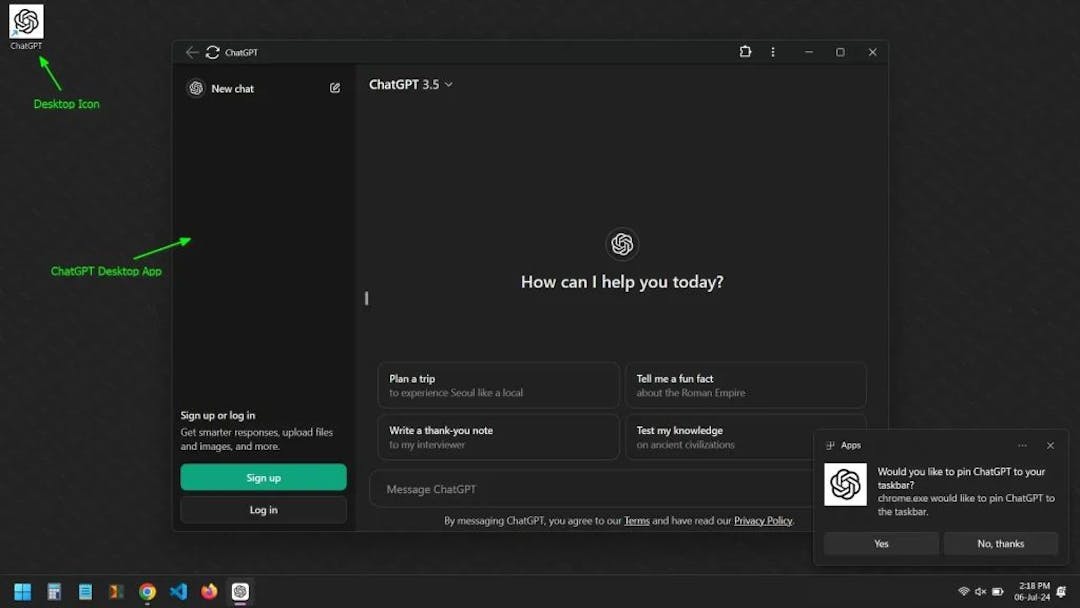Select the Plan a trip suggestion card
This screenshot has height=608, width=1080.
(498, 385)
